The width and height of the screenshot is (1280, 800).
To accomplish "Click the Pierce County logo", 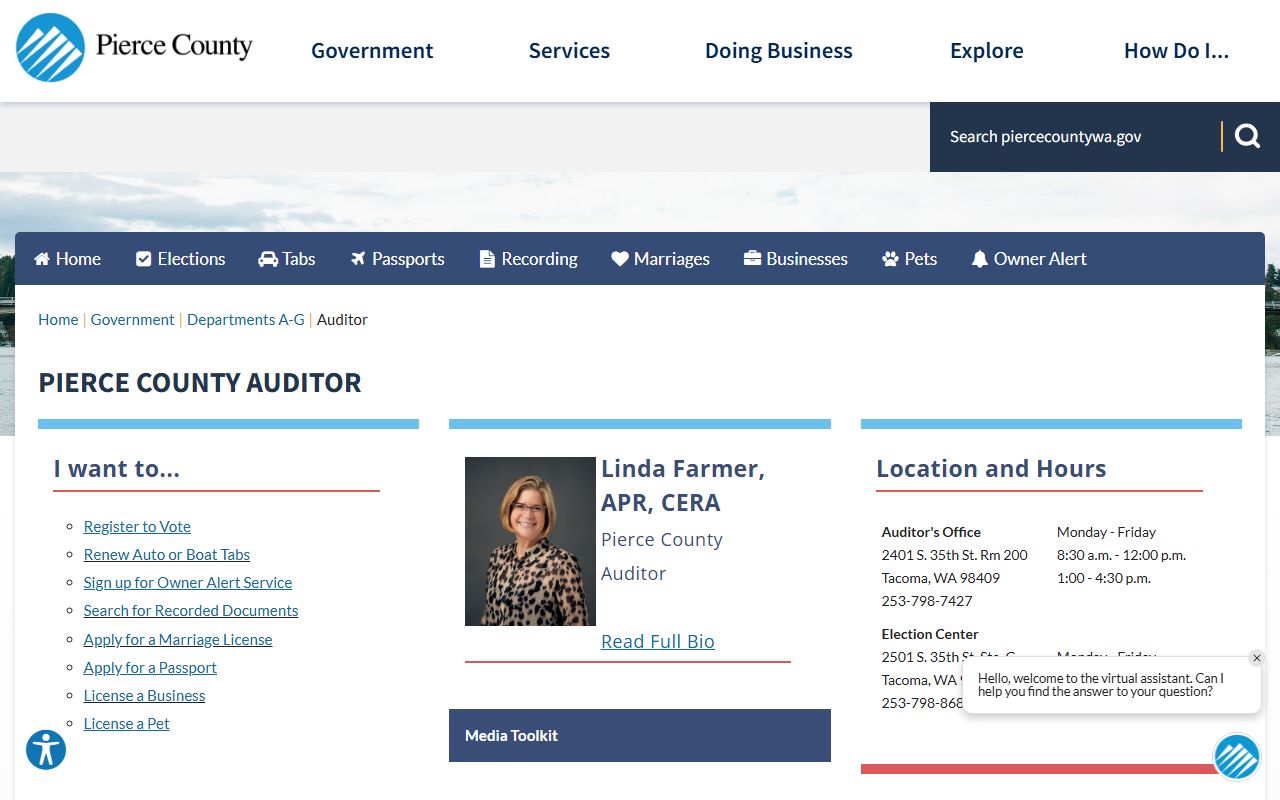I will (x=134, y=47).
